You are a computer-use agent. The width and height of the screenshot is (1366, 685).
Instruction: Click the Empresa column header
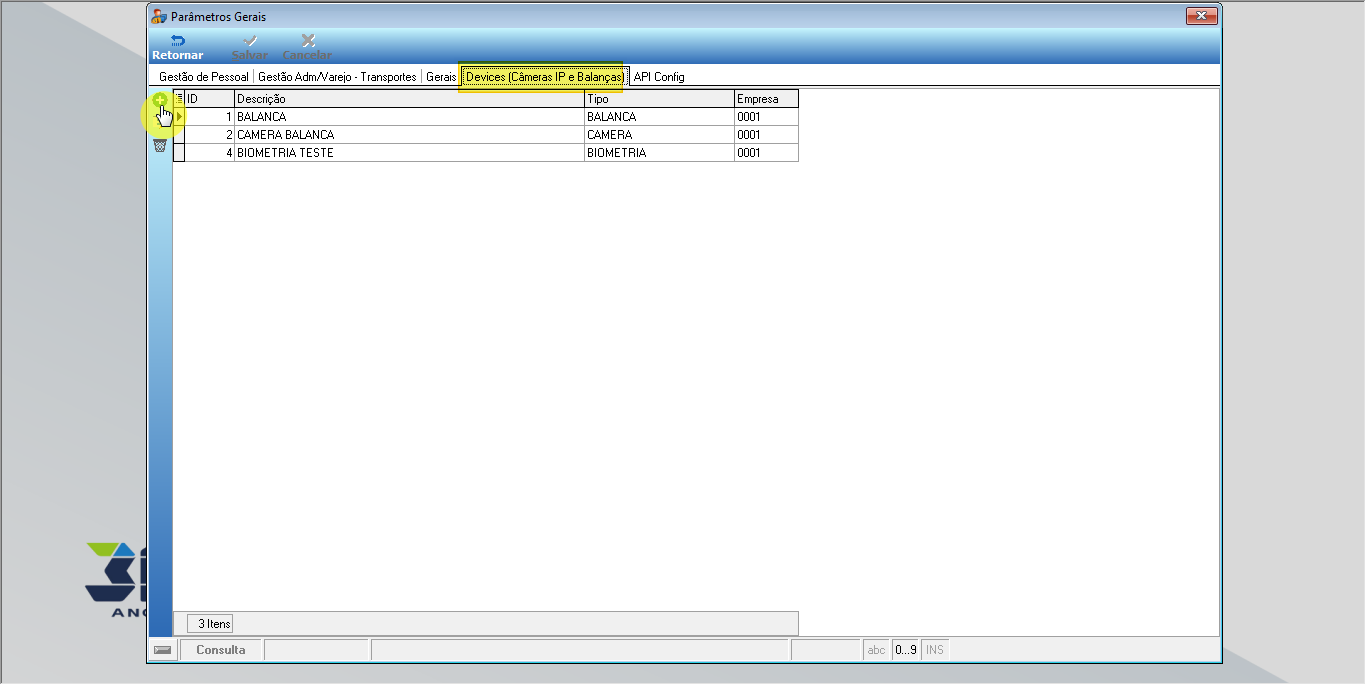click(766, 99)
